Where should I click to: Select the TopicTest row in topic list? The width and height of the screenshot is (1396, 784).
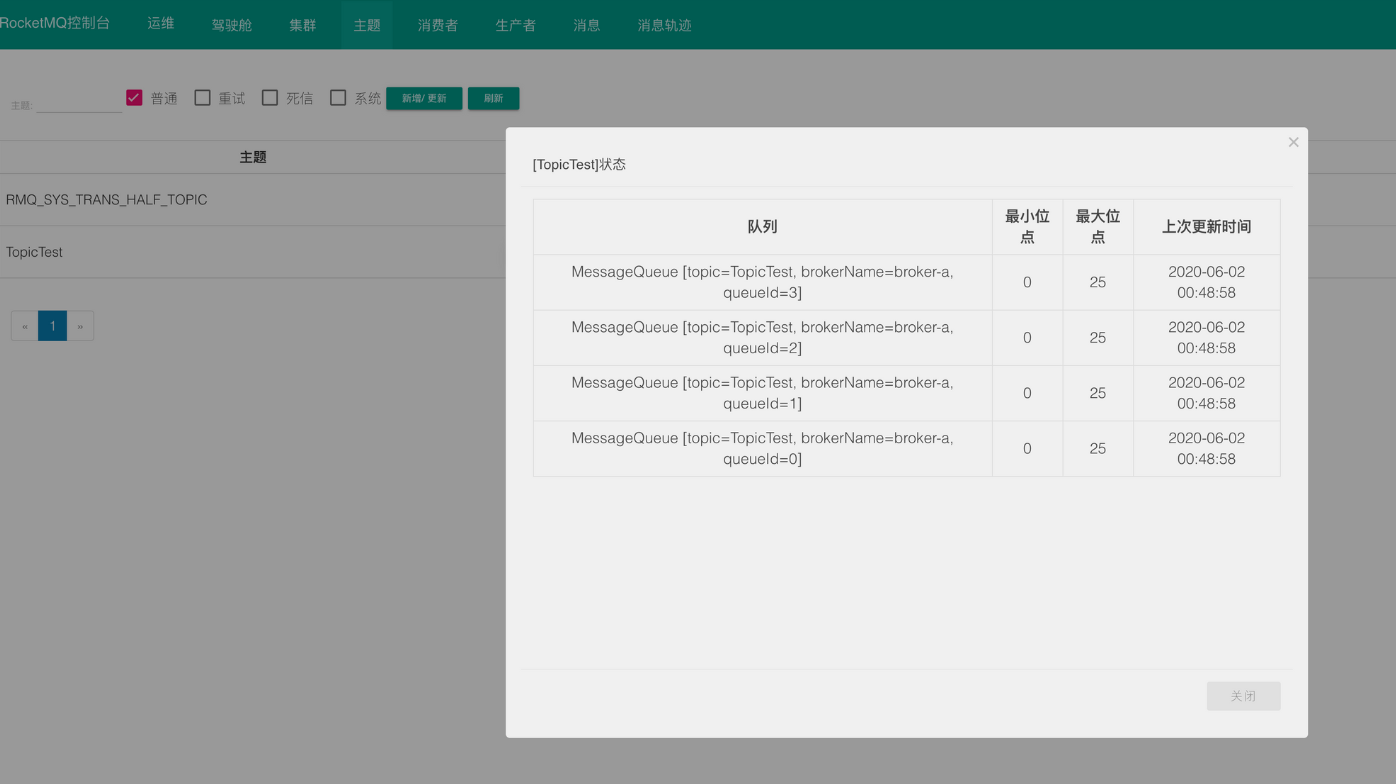pyautogui.click(x=253, y=252)
